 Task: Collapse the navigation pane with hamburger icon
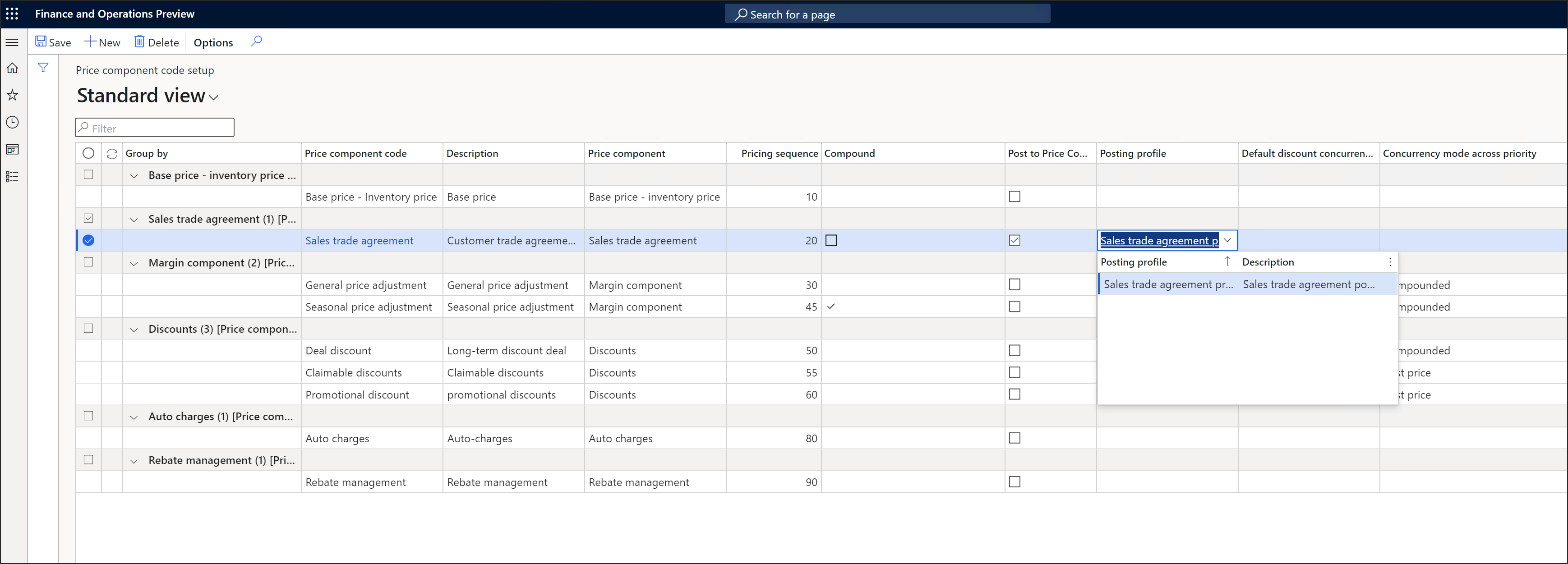[x=12, y=42]
